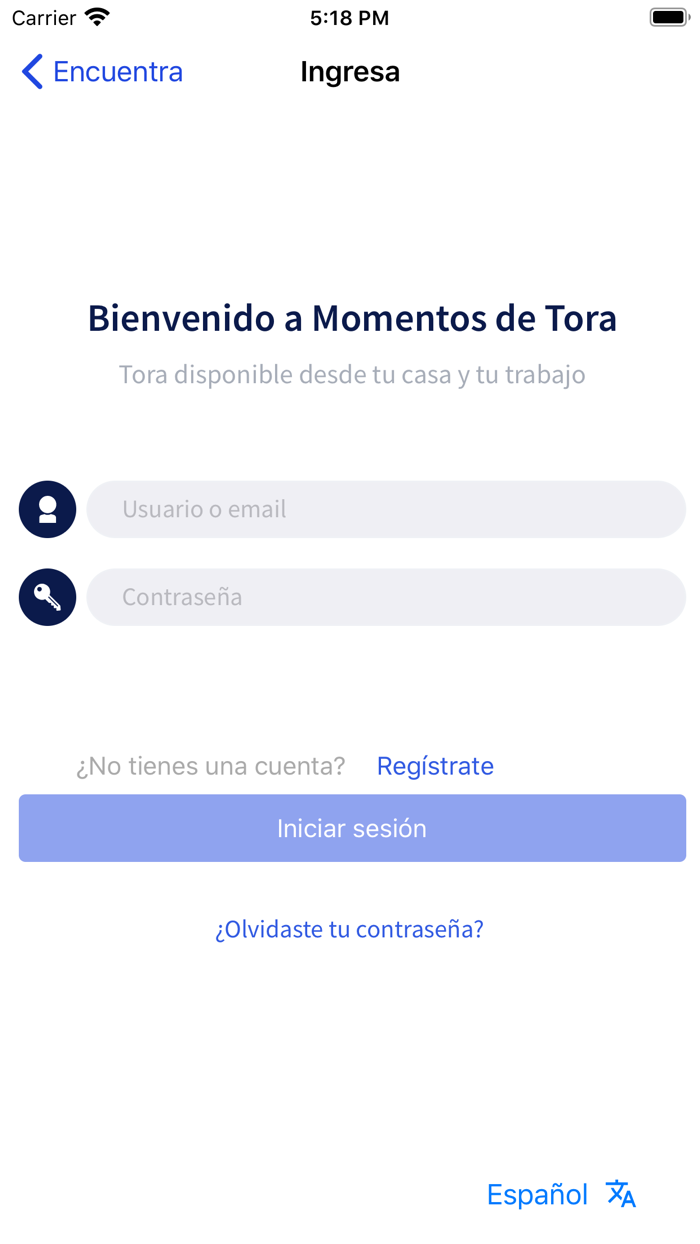Tap ¿No tienes una cuenta? text
This screenshot has width=700, height=1244.
(210, 766)
